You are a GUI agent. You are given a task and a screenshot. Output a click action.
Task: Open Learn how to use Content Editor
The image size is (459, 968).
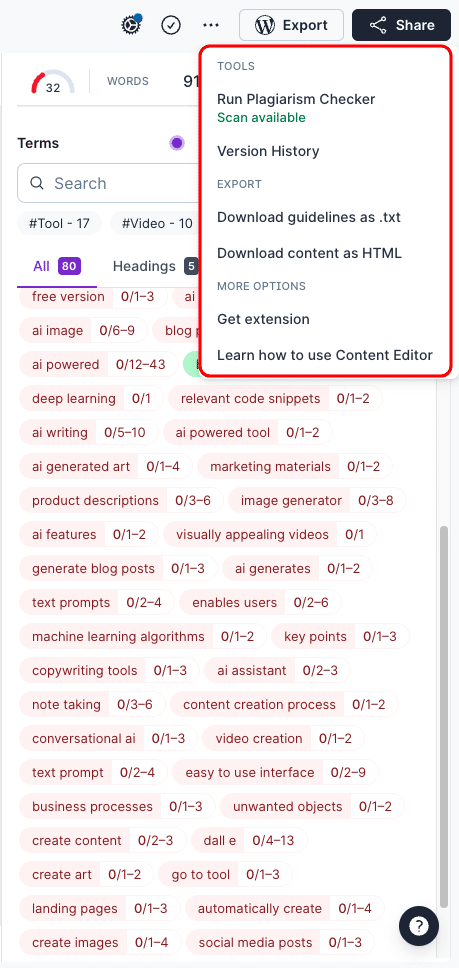pos(325,355)
